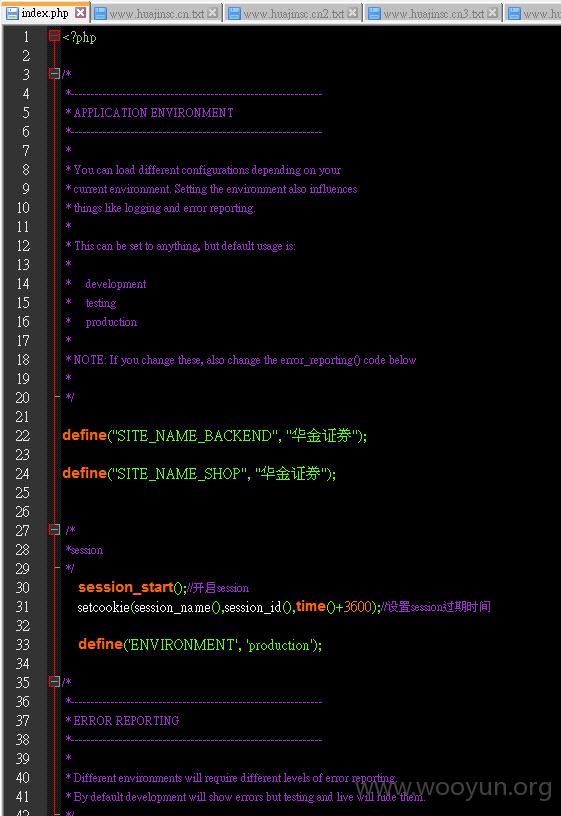This screenshot has height=816, width=561.
Task: Collapse the comment fold marker on line 3
Action: 54,73
